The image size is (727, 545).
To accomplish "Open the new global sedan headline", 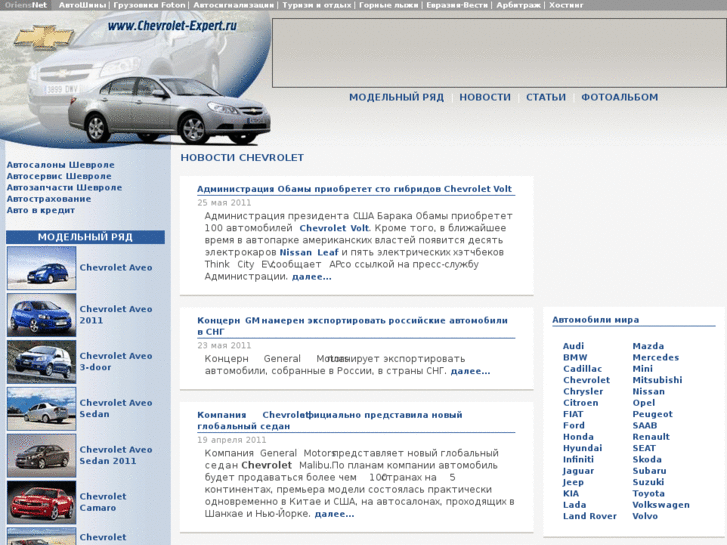I will 330,420.
